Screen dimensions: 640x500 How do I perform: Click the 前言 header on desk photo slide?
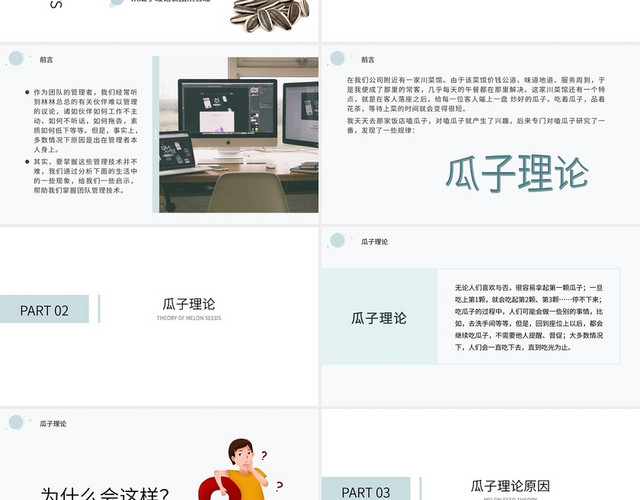[46, 60]
